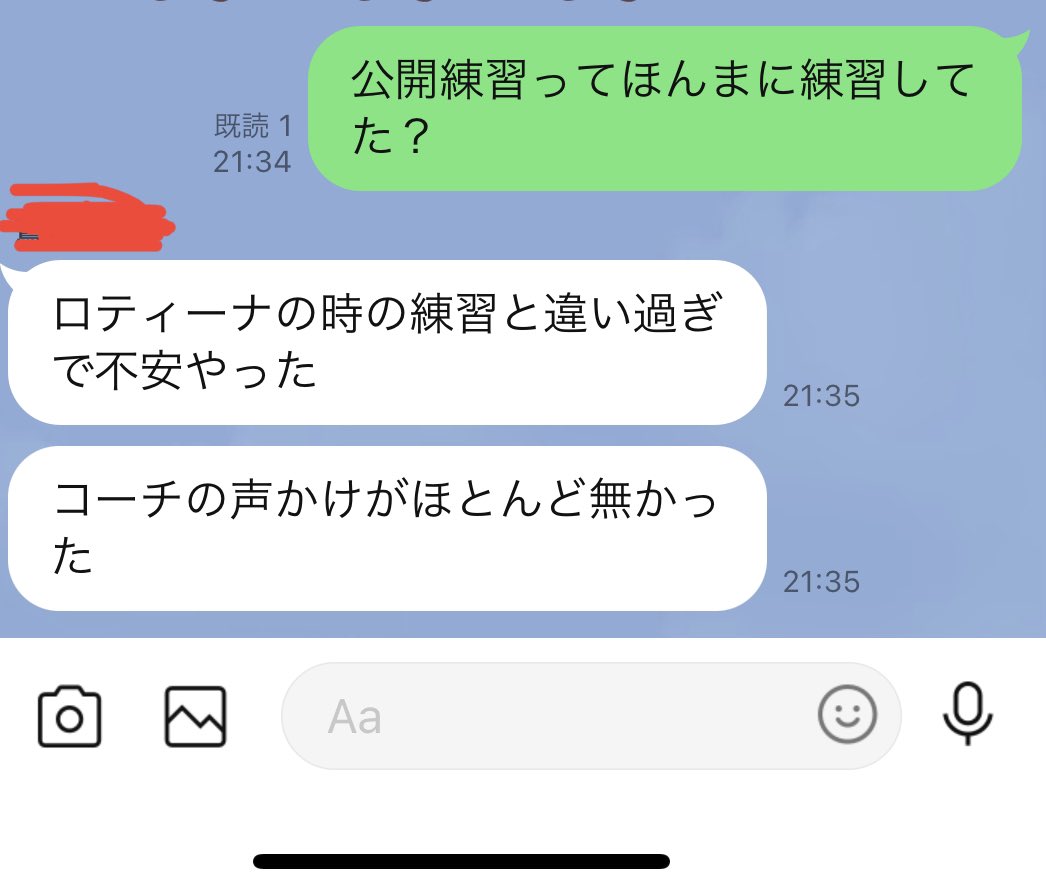The image size is (1046, 893).
Task: Open the camera from the chat bar
Action: [69, 717]
